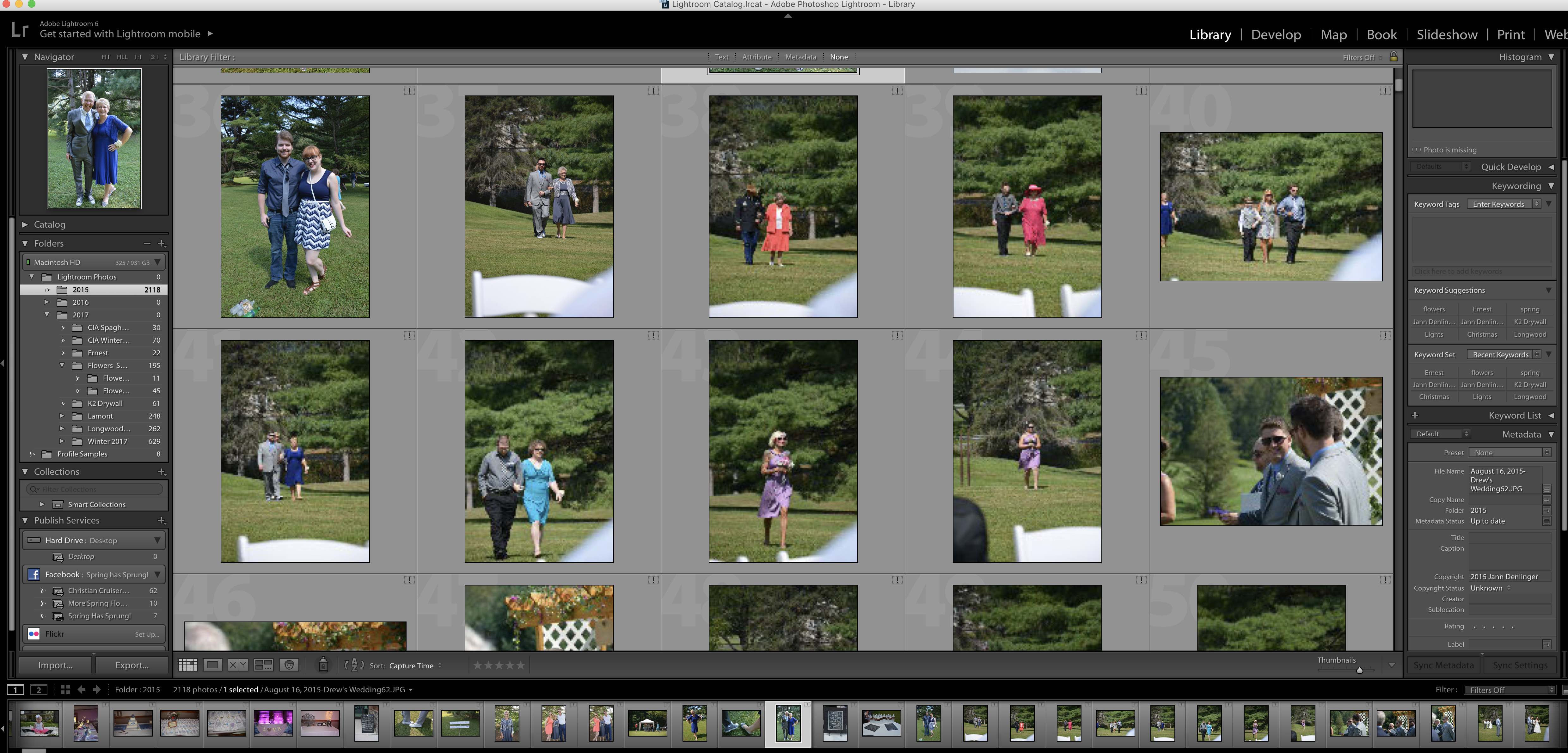Open Survey view icon
This screenshot has width=1568, height=753.
263,665
